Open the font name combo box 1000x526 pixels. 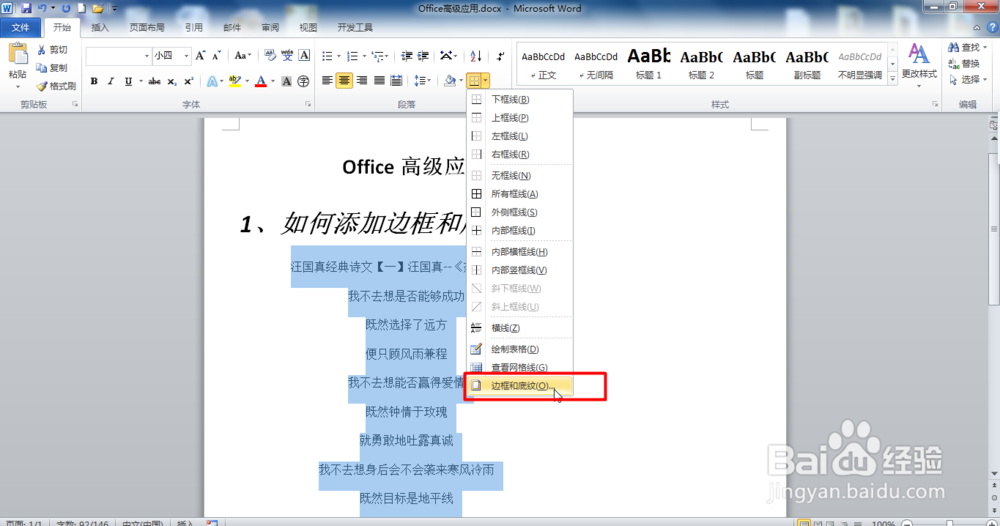click(119, 56)
